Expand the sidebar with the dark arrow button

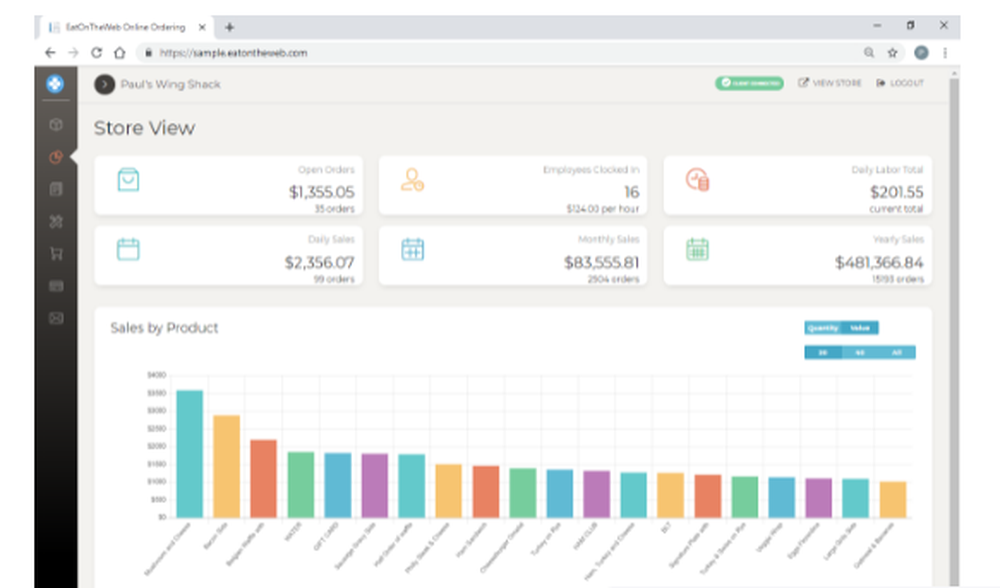click(105, 84)
